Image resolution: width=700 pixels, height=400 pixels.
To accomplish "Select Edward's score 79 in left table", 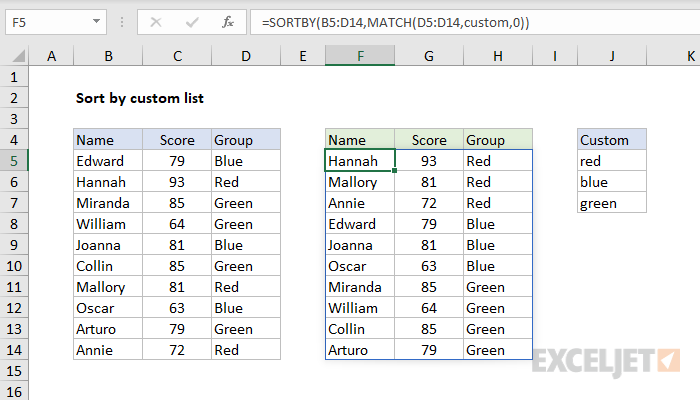I will pyautogui.click(x=177, y=161).
